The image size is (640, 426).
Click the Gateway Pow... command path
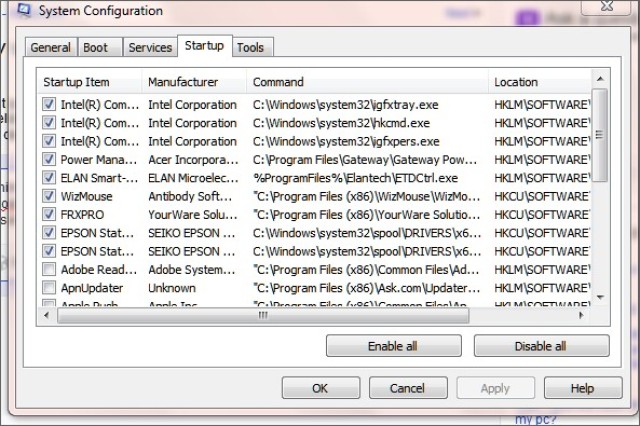click(x=365, y=160)
